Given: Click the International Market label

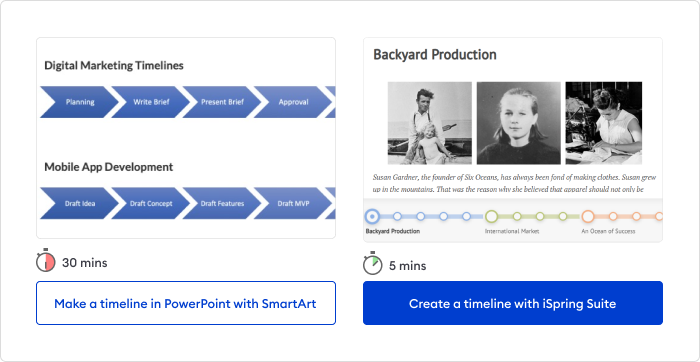Looking at the screenshot, I should point(512,231).
